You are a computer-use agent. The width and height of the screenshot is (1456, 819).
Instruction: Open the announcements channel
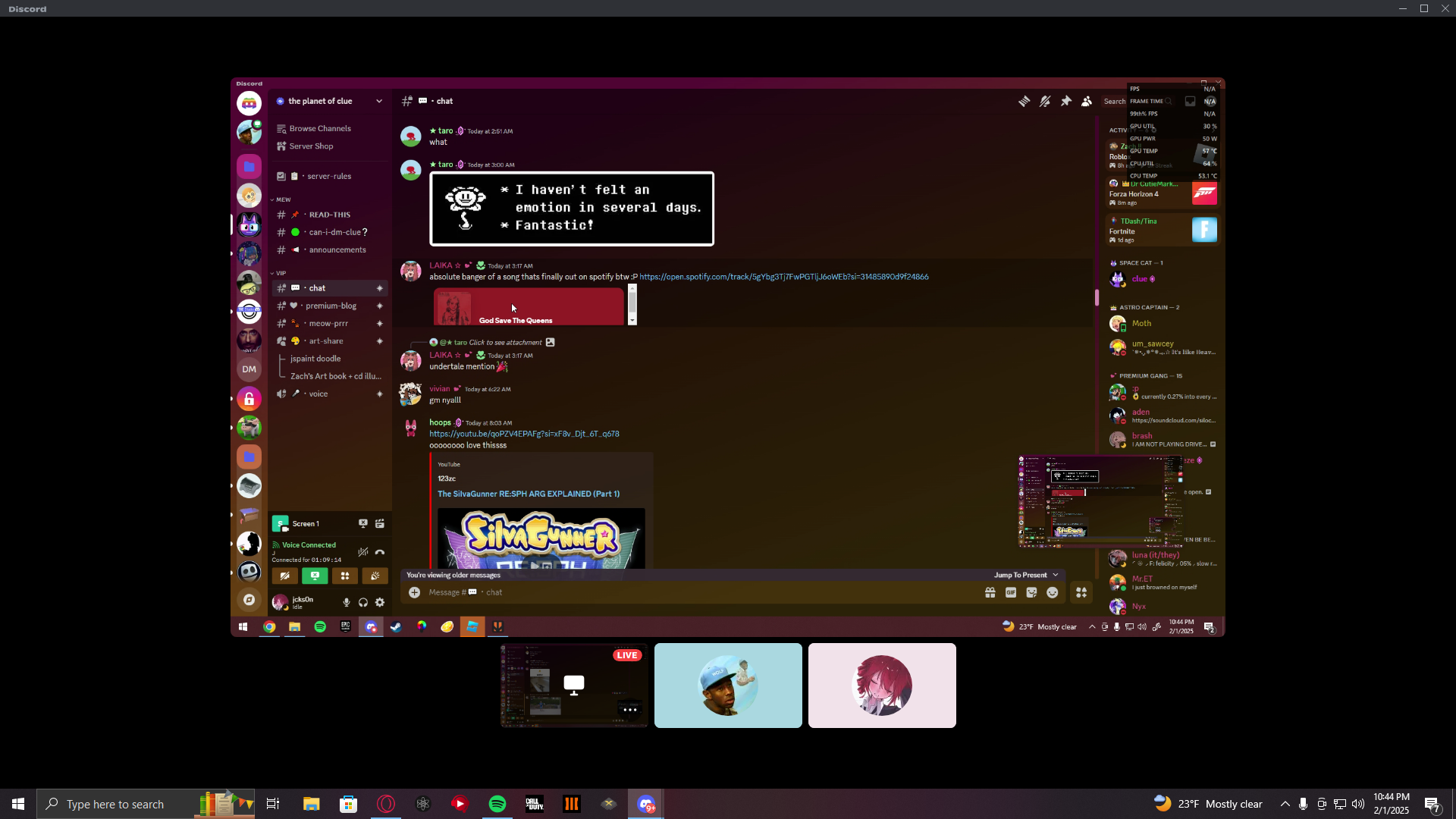click(337, 250)
